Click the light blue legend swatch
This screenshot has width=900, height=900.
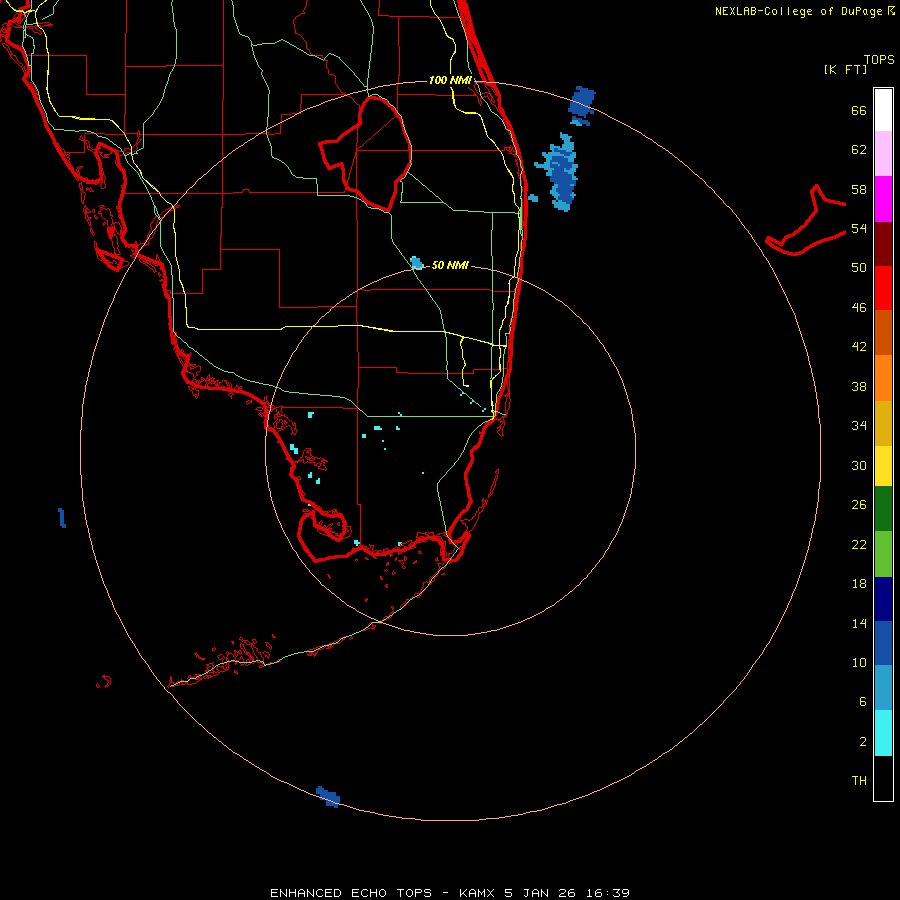(883, 688)
